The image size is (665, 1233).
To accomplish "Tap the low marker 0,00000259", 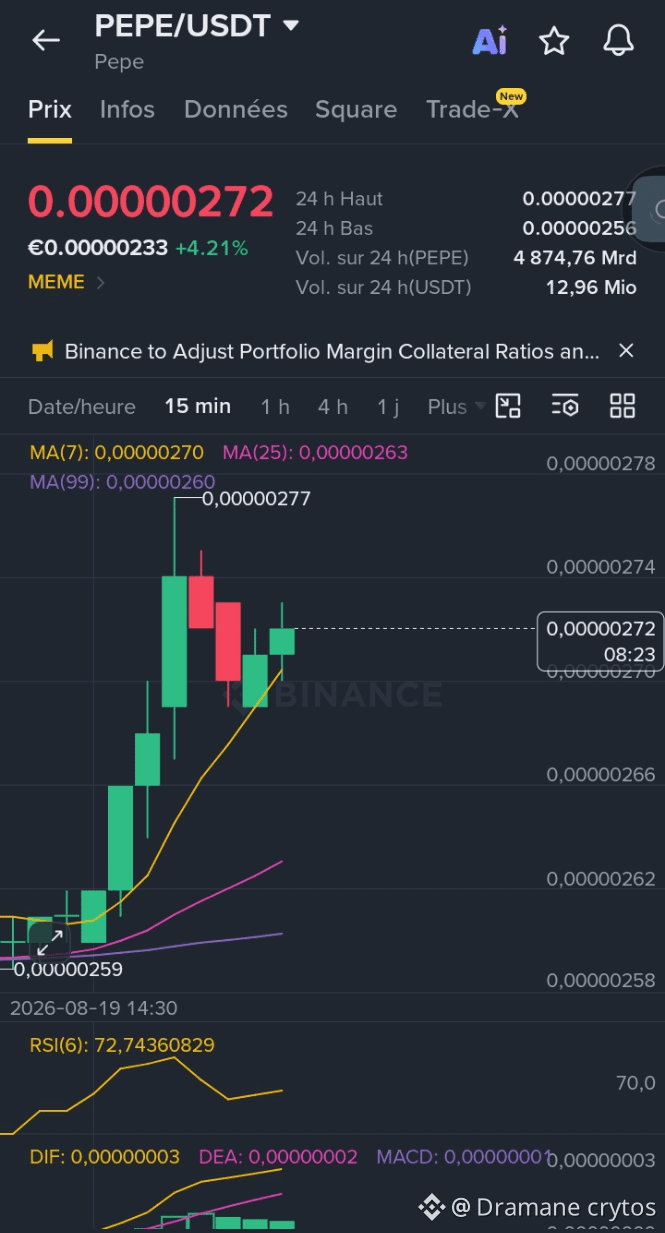I will pos(68,969).
